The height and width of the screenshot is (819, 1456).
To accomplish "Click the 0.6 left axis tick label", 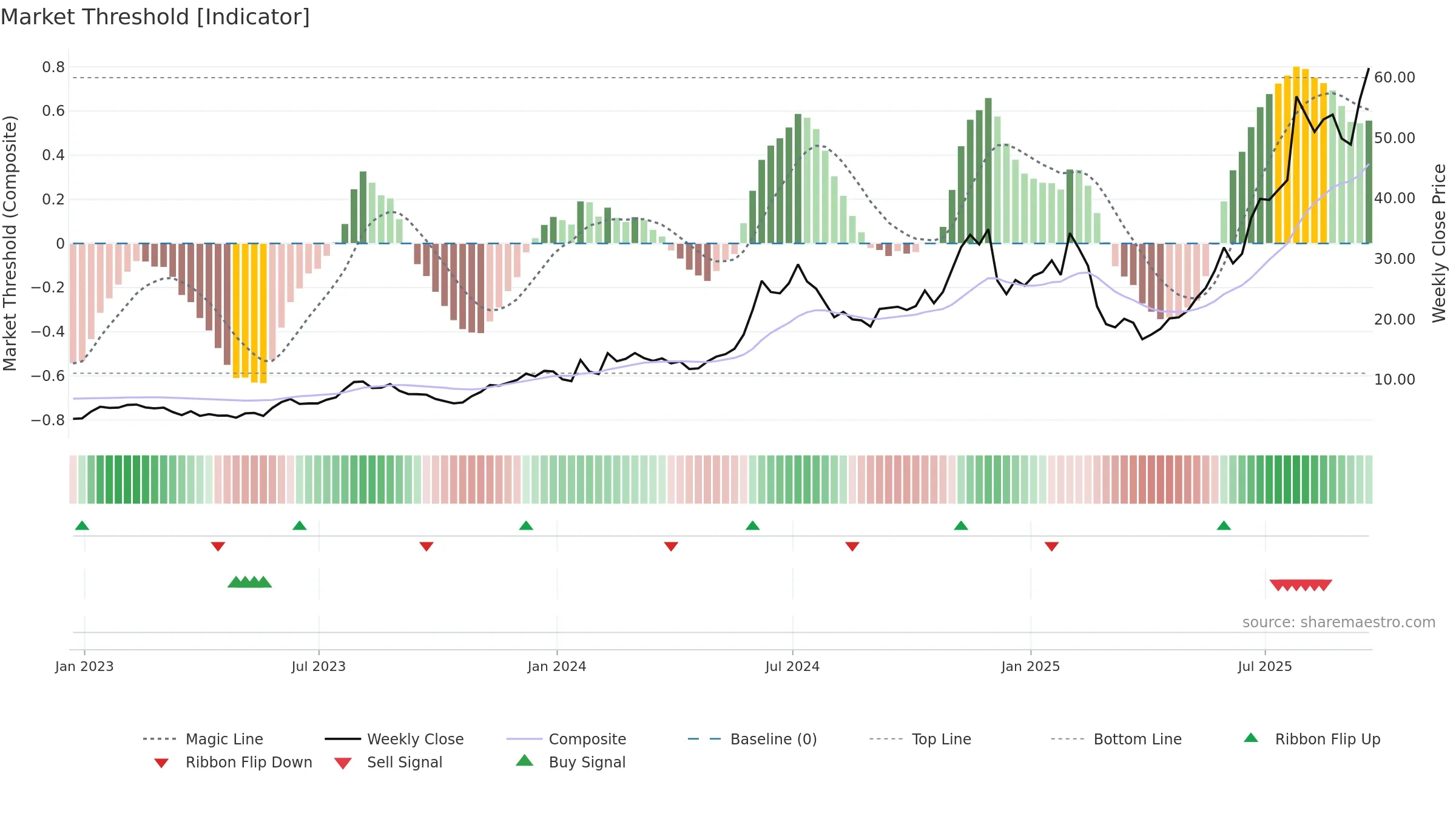I will coord(53,111).
